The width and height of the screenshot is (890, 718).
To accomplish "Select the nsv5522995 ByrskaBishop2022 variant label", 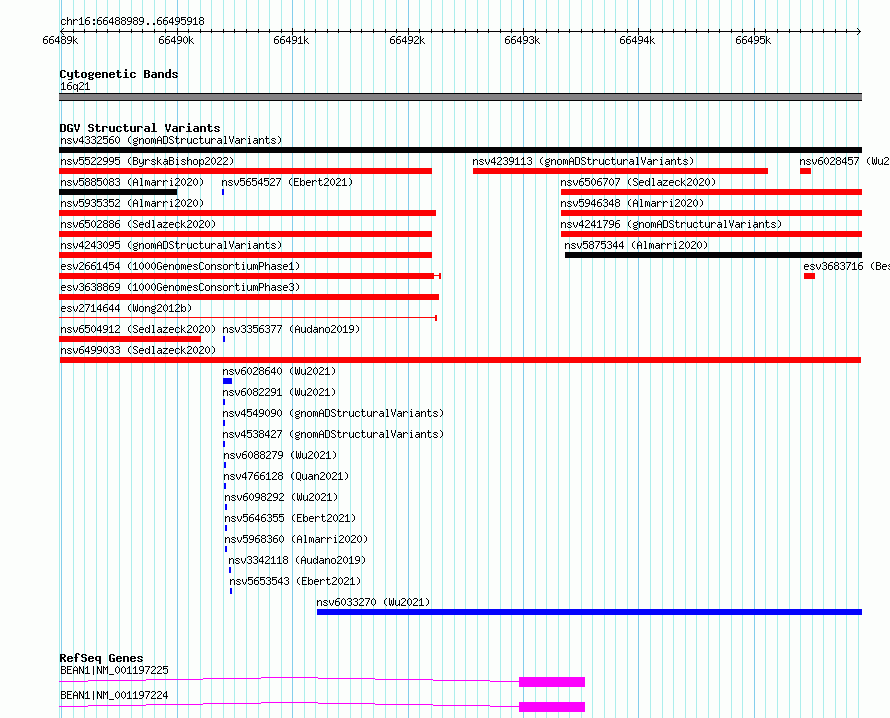I will click(x=147, y=161).
